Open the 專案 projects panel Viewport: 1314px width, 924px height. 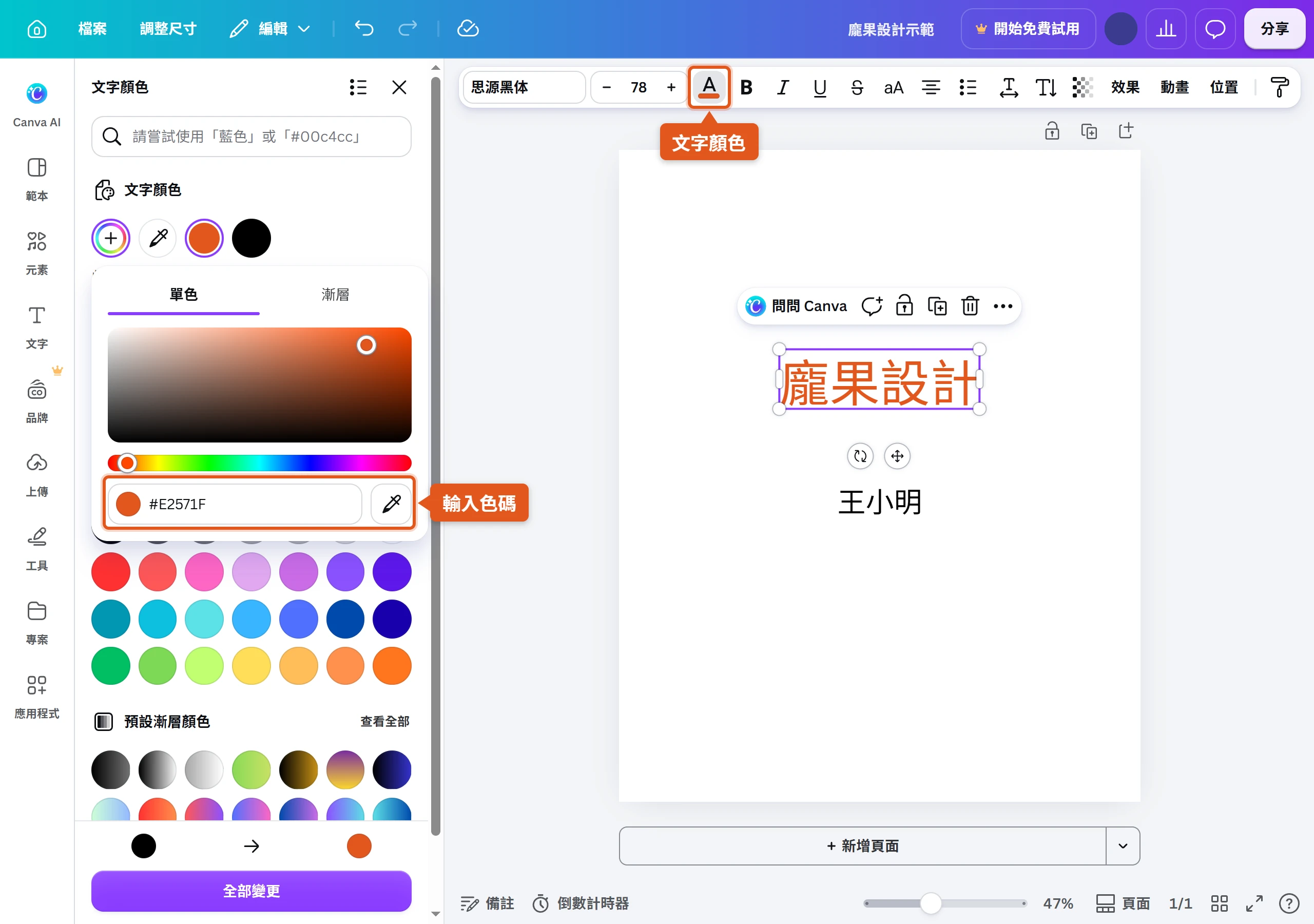coord(36,622)
